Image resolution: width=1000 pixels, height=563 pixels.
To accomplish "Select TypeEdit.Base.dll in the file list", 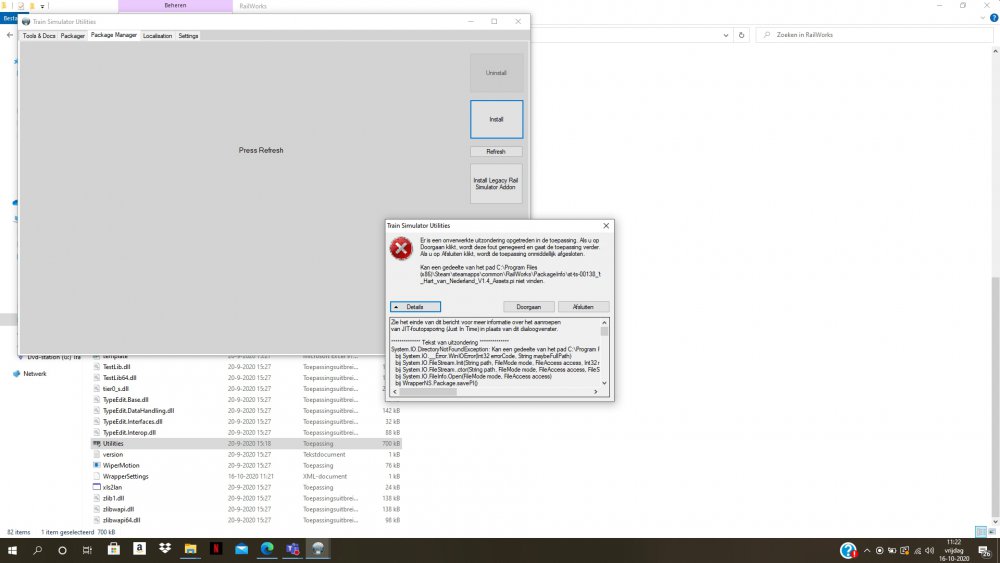I will [126, 400].
